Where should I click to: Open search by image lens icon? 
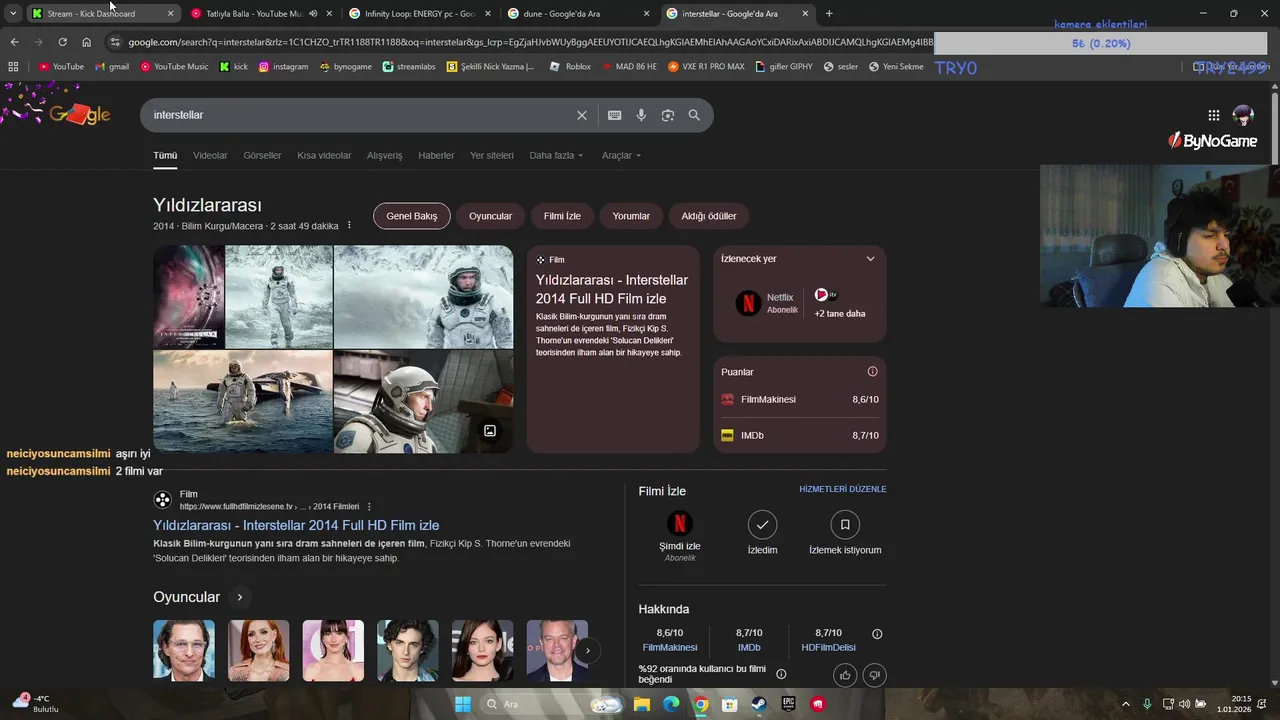(x=668, y=115)
